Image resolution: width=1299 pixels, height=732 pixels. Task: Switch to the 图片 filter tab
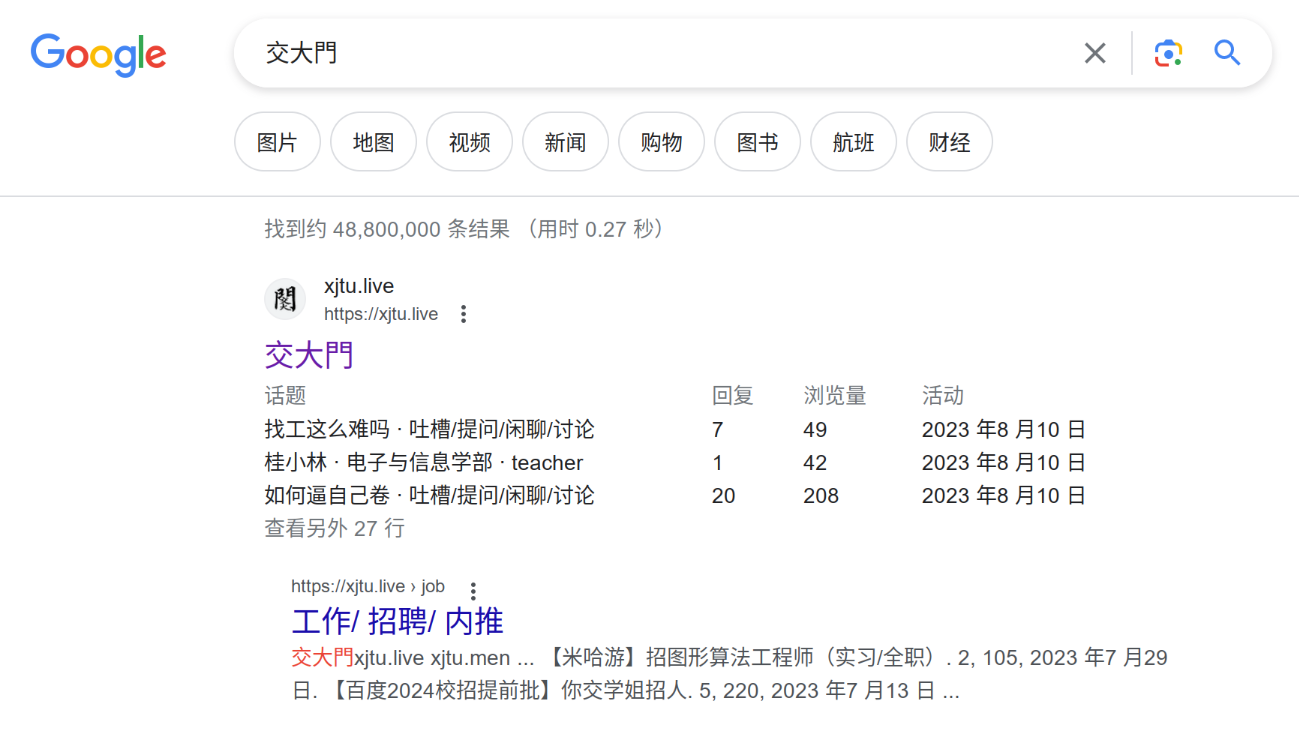coord(277,142)
